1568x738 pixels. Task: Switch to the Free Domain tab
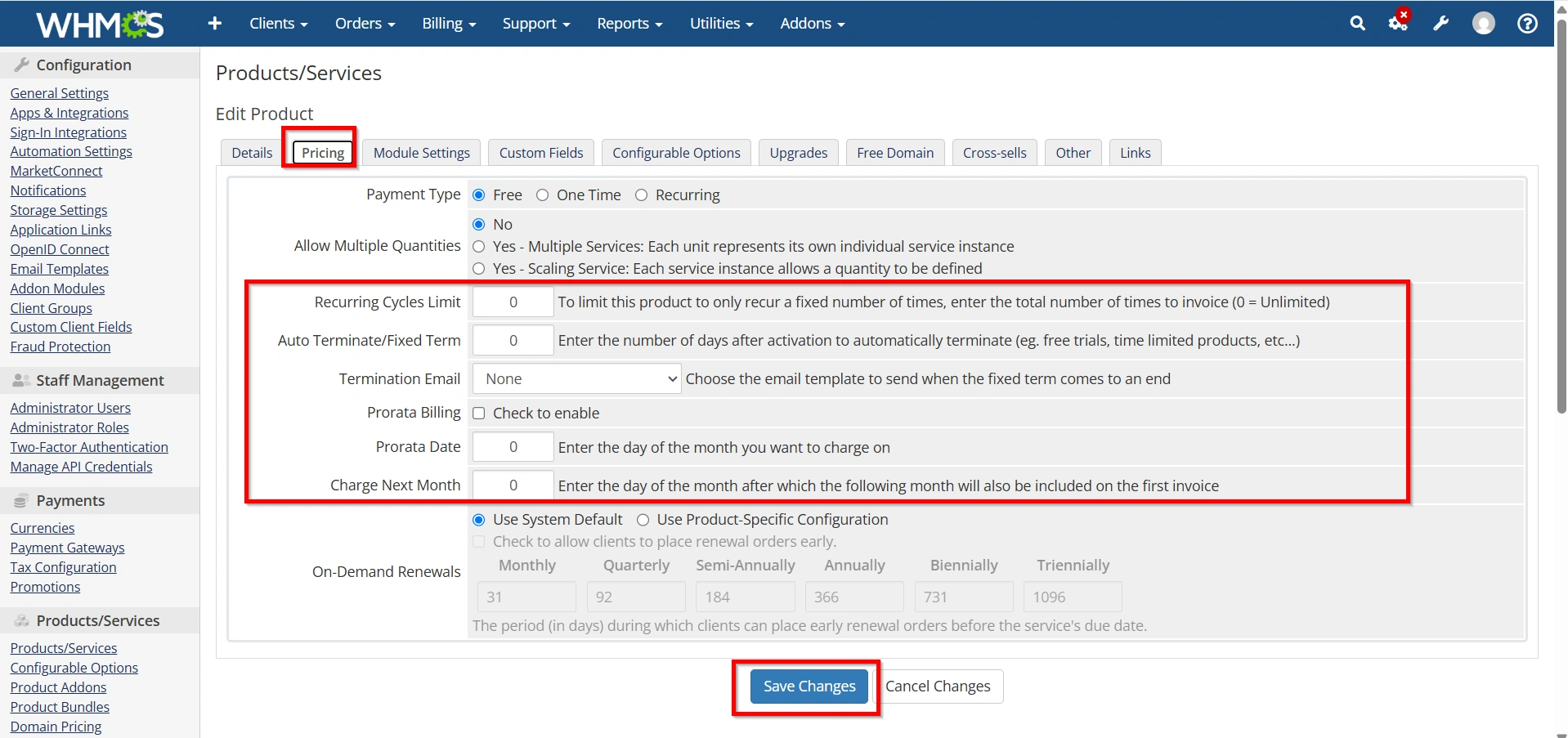coord(895,153)
